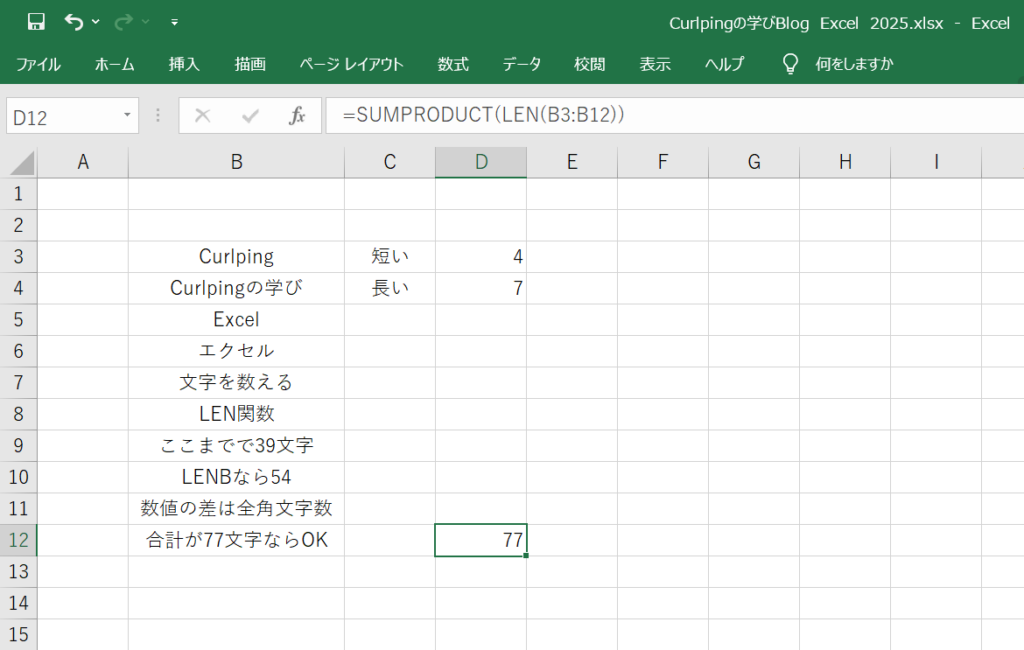This screenshot has height=650, width=1024.
Task: Open the Undo history dropdown arrow
Action: [x=96, y=21]
